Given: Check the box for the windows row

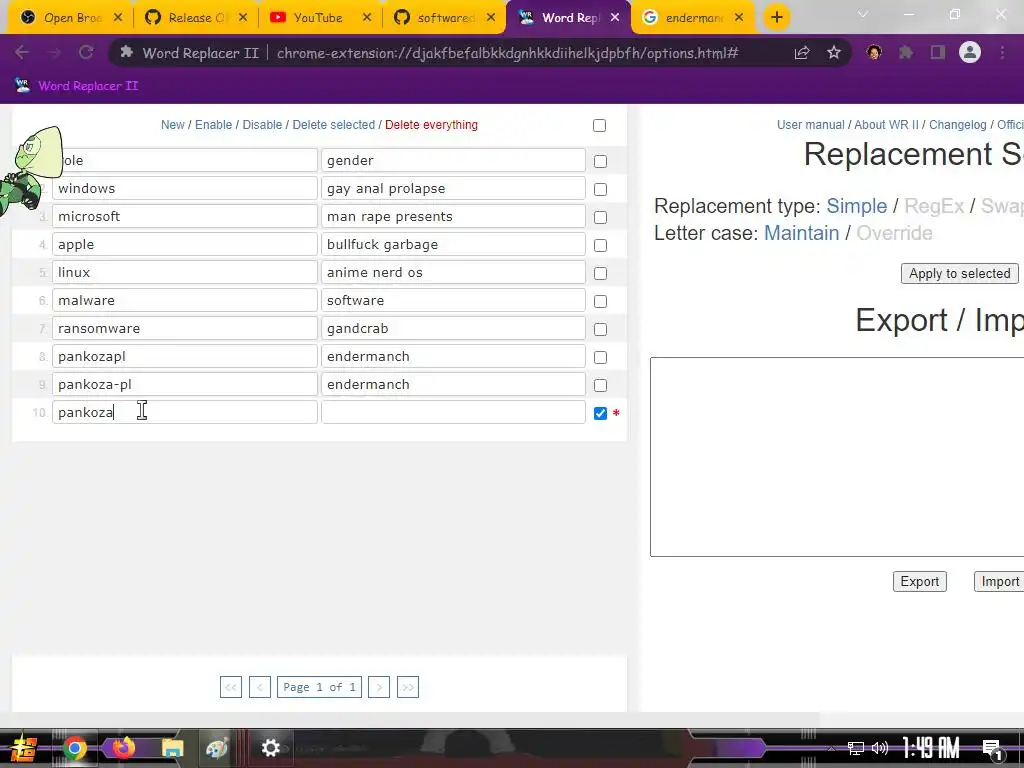Looking at the screenshot, I should 600,189.
